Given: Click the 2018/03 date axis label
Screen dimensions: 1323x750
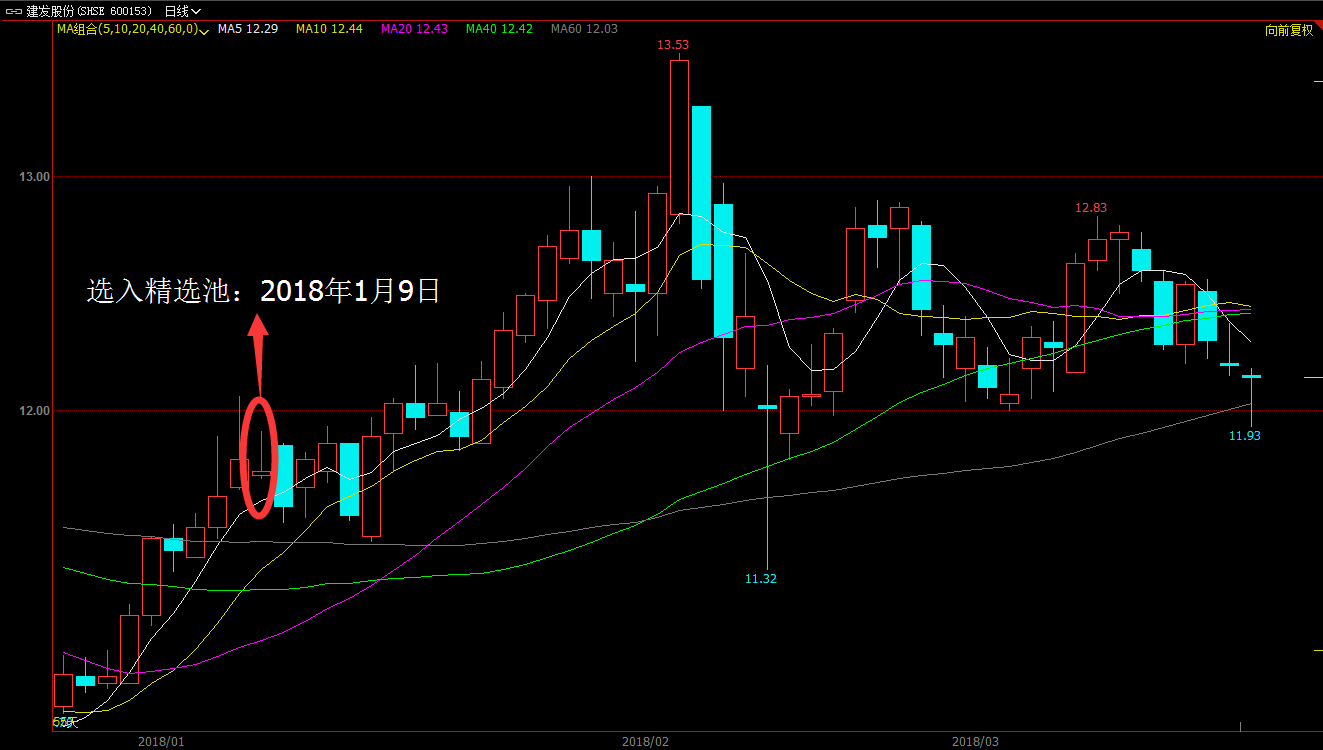Looking at the screenshot, I should [x=975, y=741].
